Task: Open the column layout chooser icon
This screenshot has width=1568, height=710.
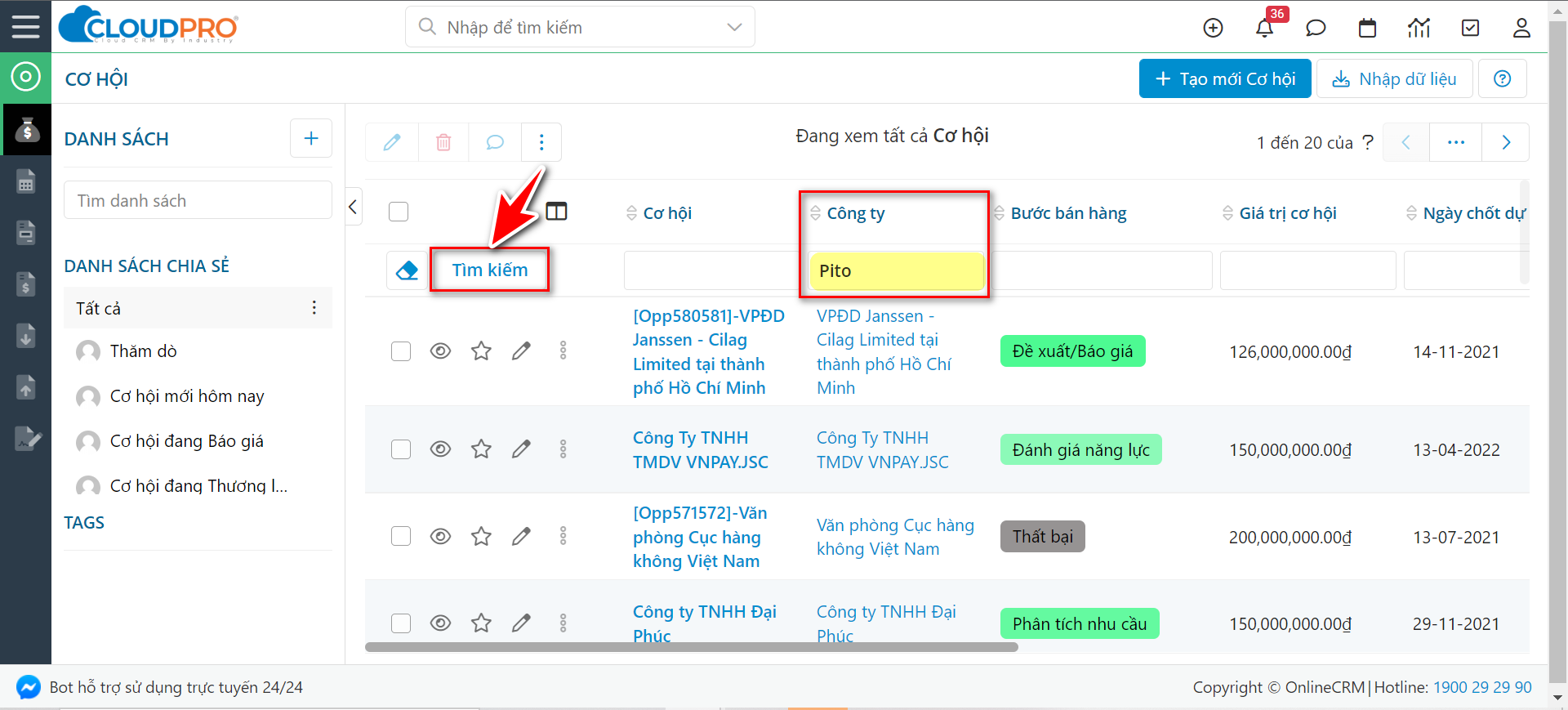Action: [556, 212]
